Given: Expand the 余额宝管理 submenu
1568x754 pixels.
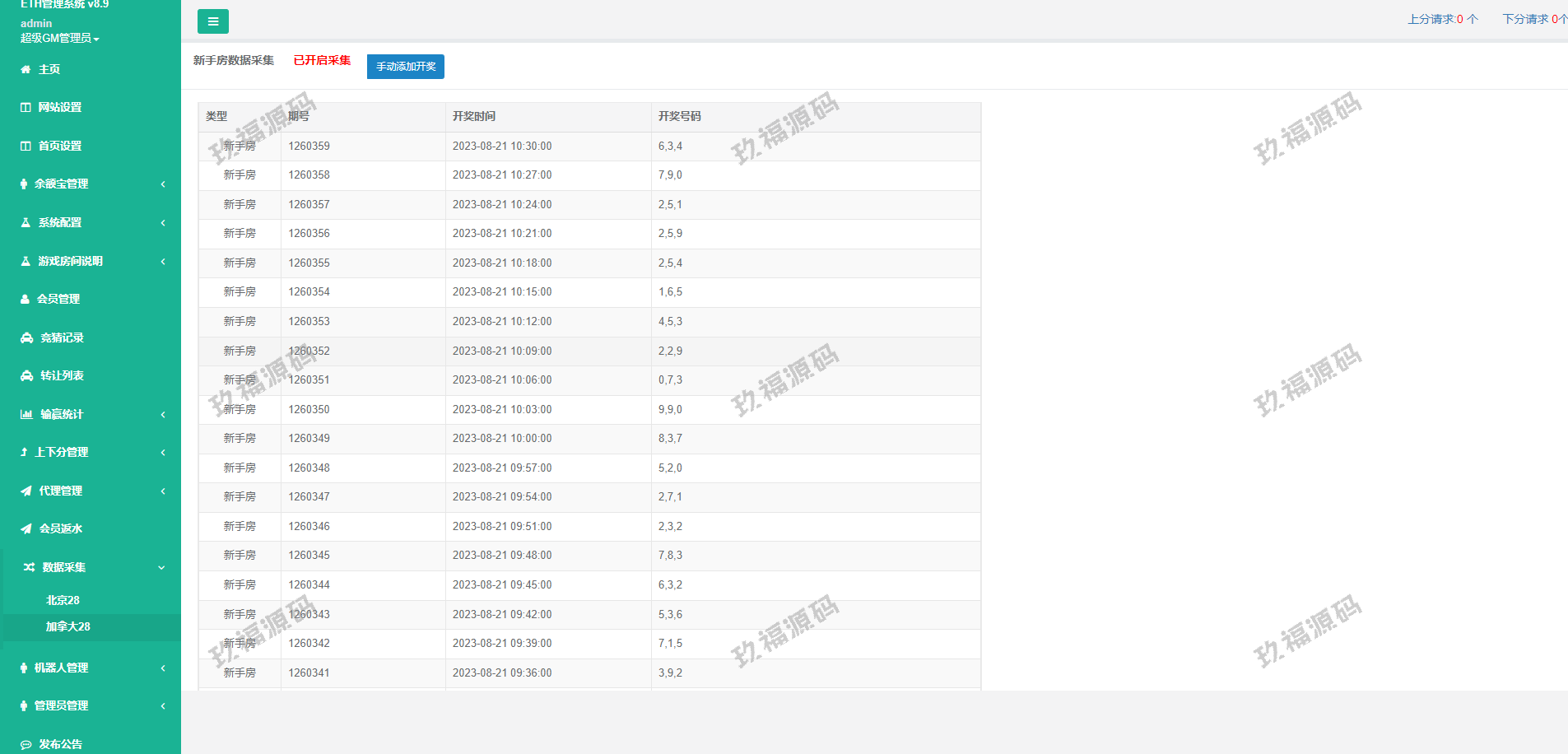Looking at the screenshot, I should point(162,184).
